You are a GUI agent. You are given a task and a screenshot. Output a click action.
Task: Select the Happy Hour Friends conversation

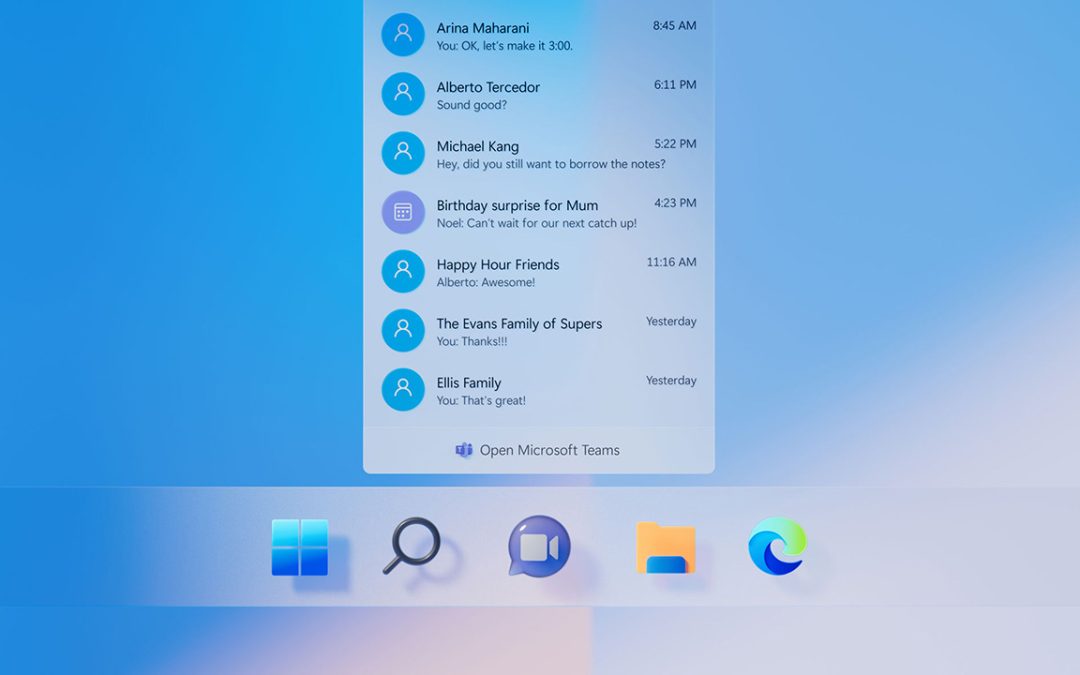[x=520, y=271]
